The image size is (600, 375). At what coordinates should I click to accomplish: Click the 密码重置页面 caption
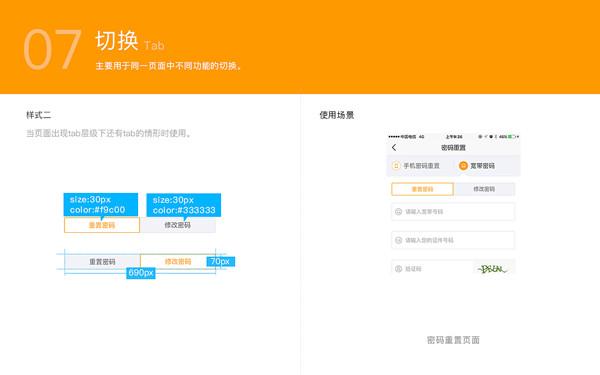(453, 340)
